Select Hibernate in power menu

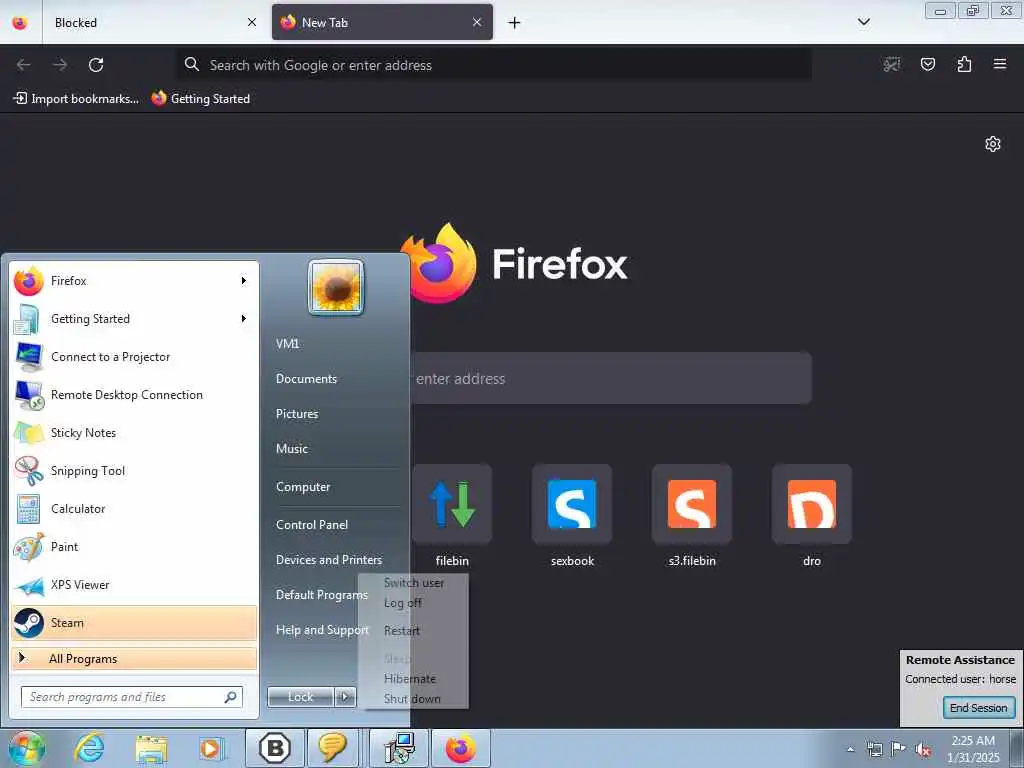click(409, 679)
